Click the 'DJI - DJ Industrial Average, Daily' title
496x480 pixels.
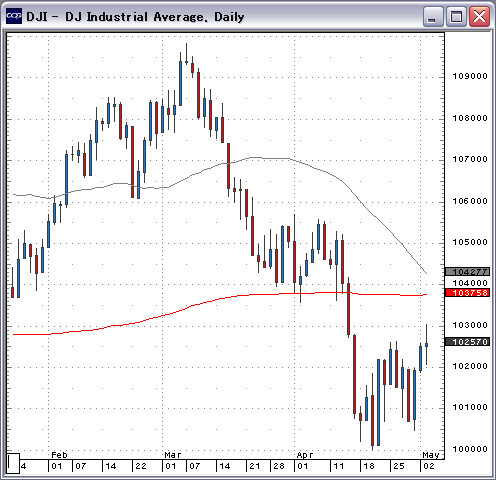tap(135, 17)
